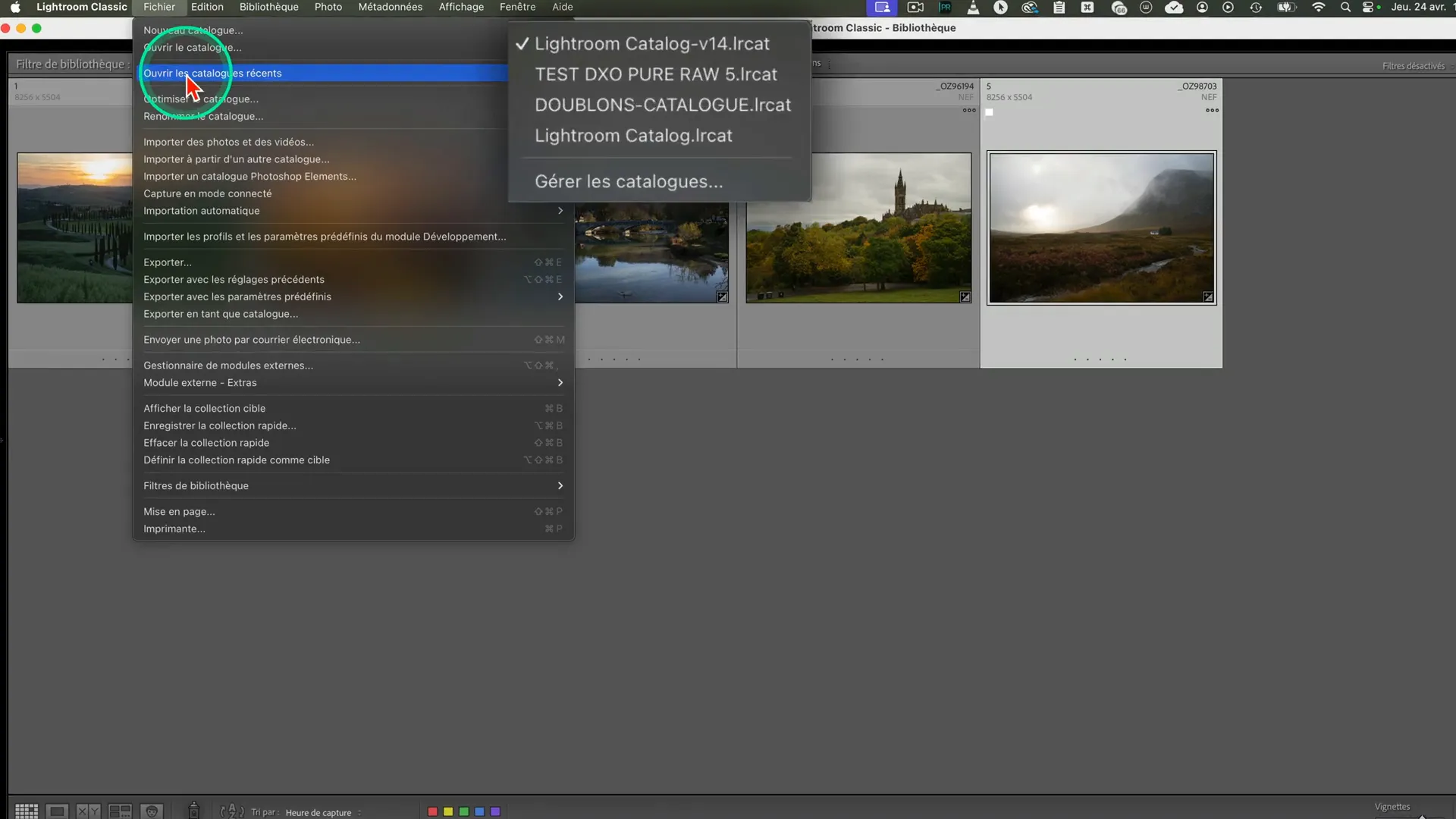Choose Ouvrir les catalogues récents
This screenshot has width=1456, height=819.
coord(323,73)
